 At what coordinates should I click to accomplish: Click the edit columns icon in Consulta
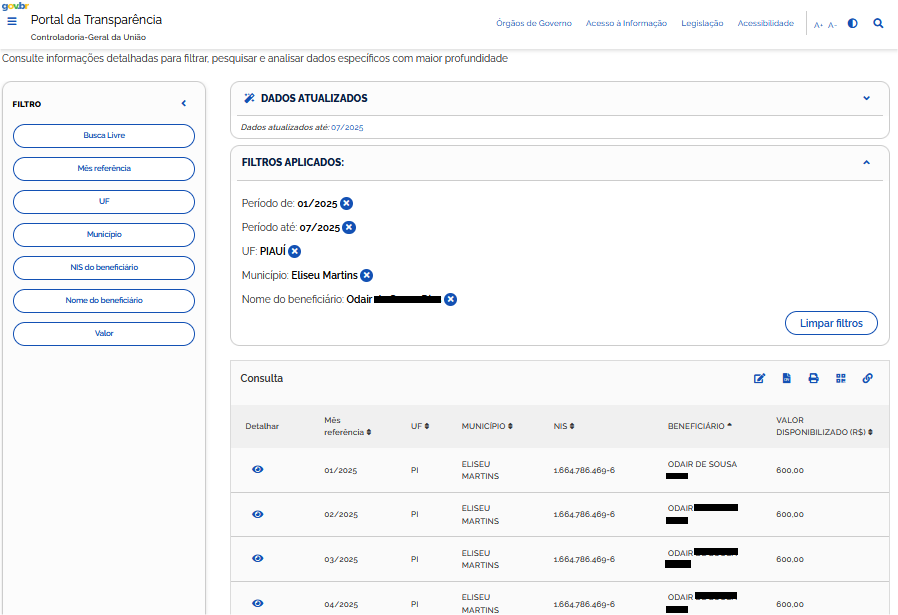pyautogui.click(x=759, y=379)
